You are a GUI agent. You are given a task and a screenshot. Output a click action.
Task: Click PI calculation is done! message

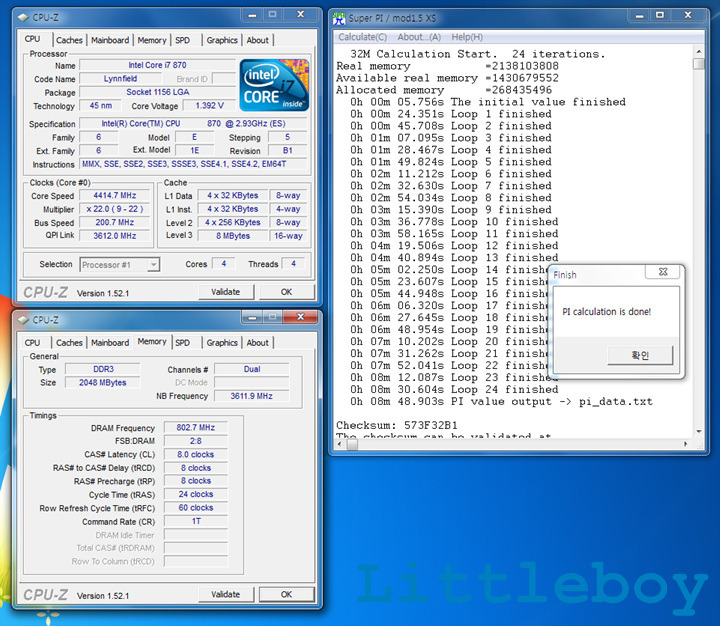tap(607, 312)
